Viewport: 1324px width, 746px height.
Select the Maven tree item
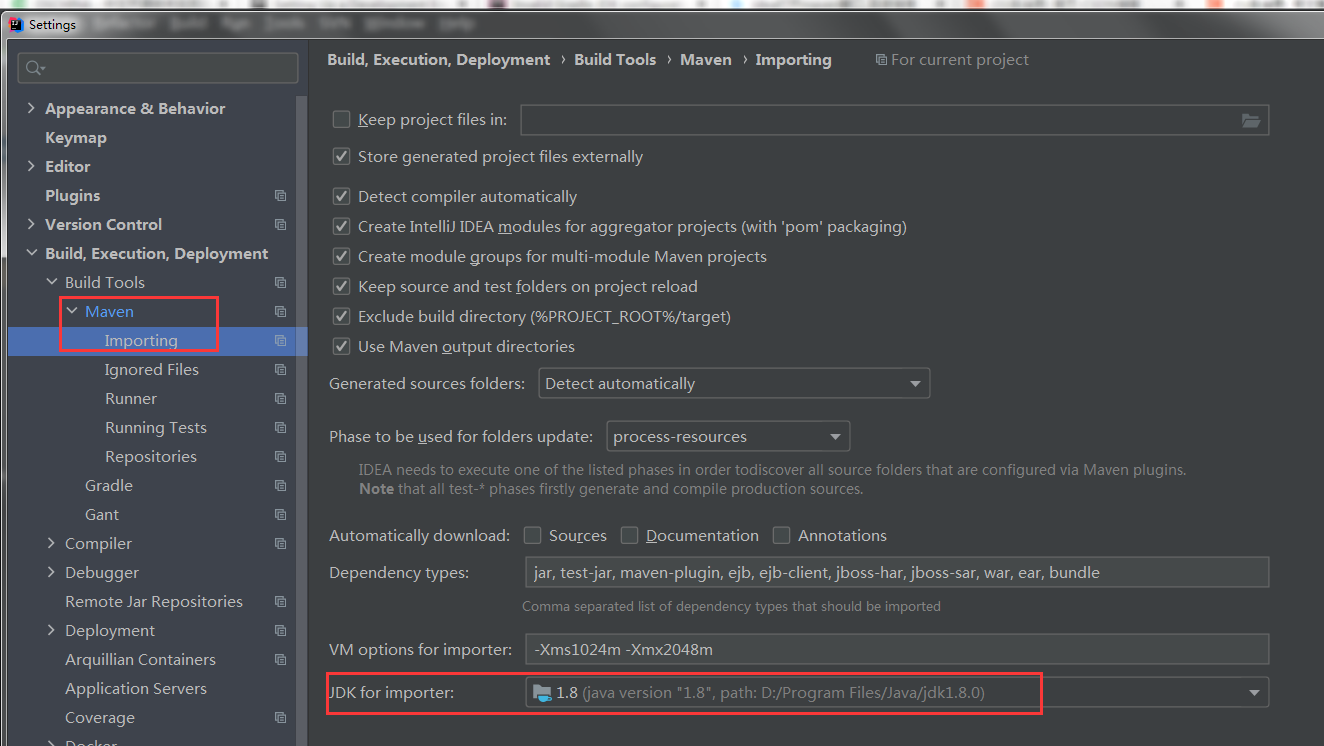coord(109,312)
